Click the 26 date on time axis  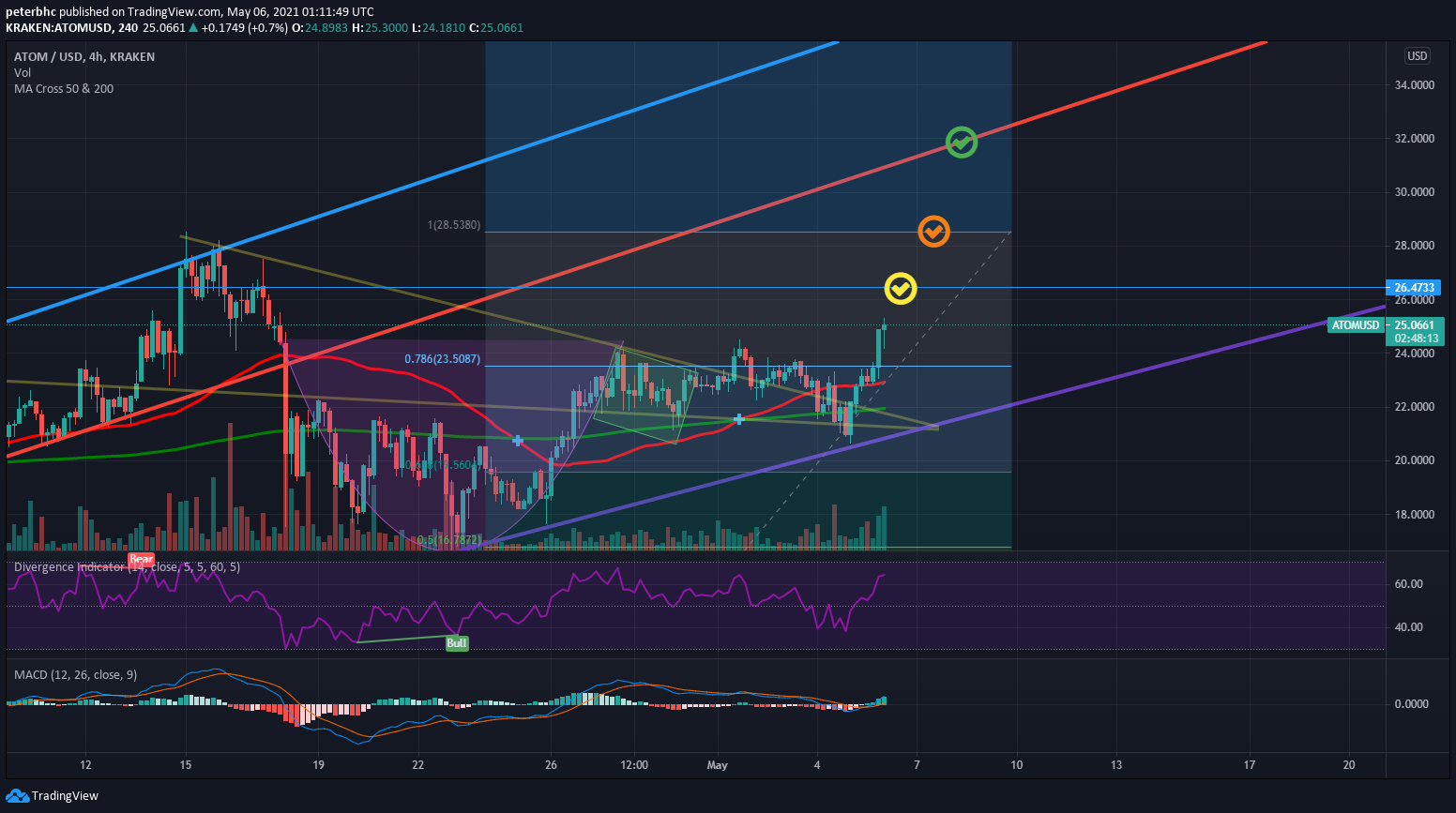click(551, 765)
